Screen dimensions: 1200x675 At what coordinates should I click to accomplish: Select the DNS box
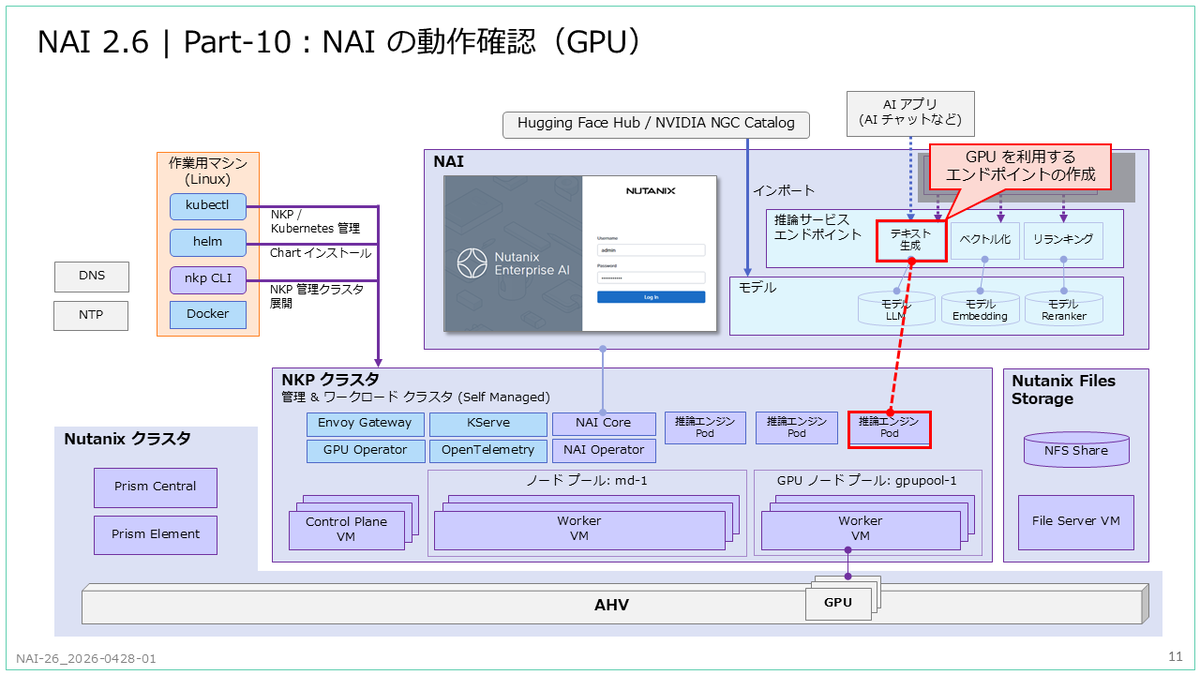click(91, 275)
